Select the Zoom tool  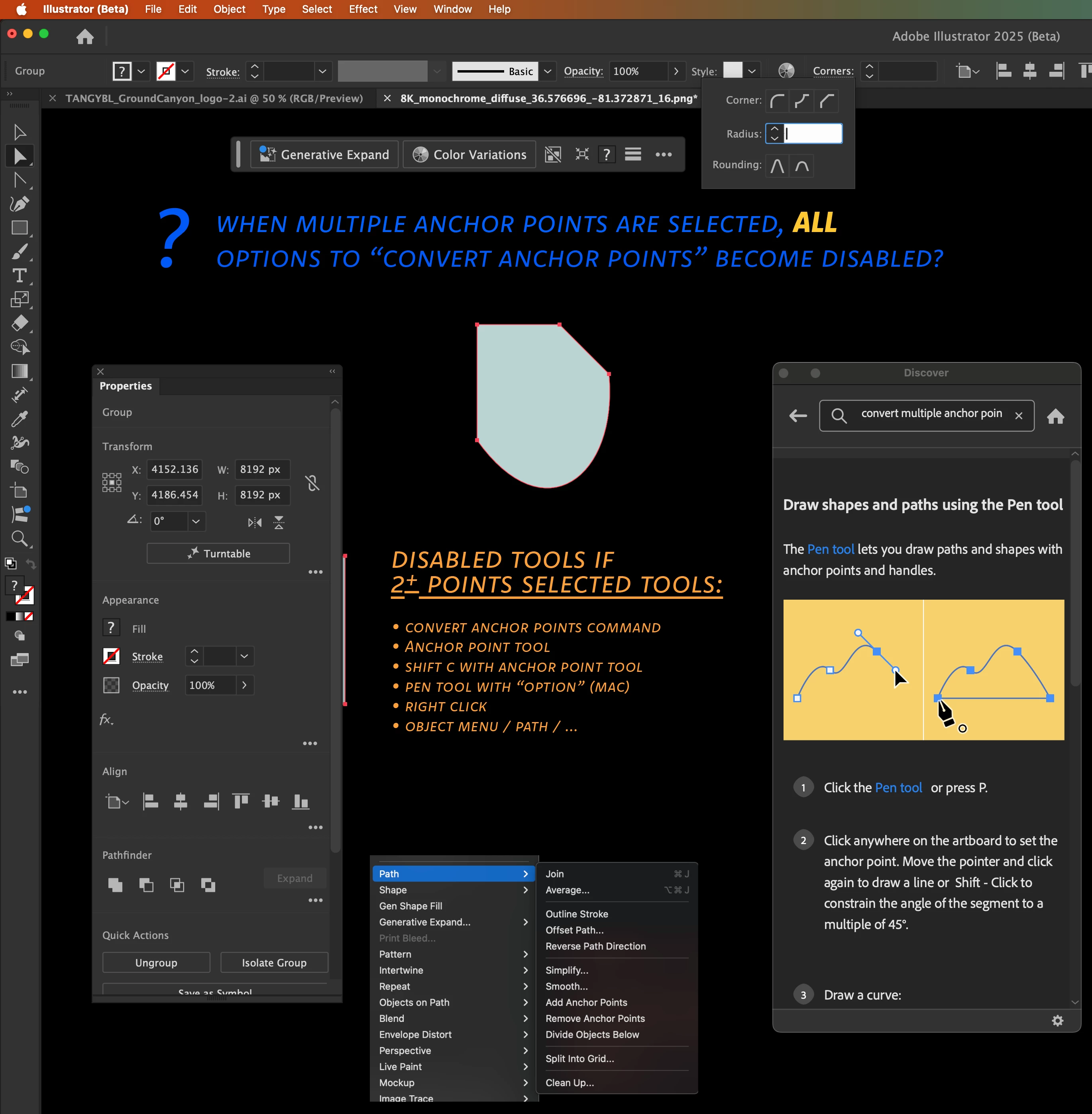click(20, 539)
